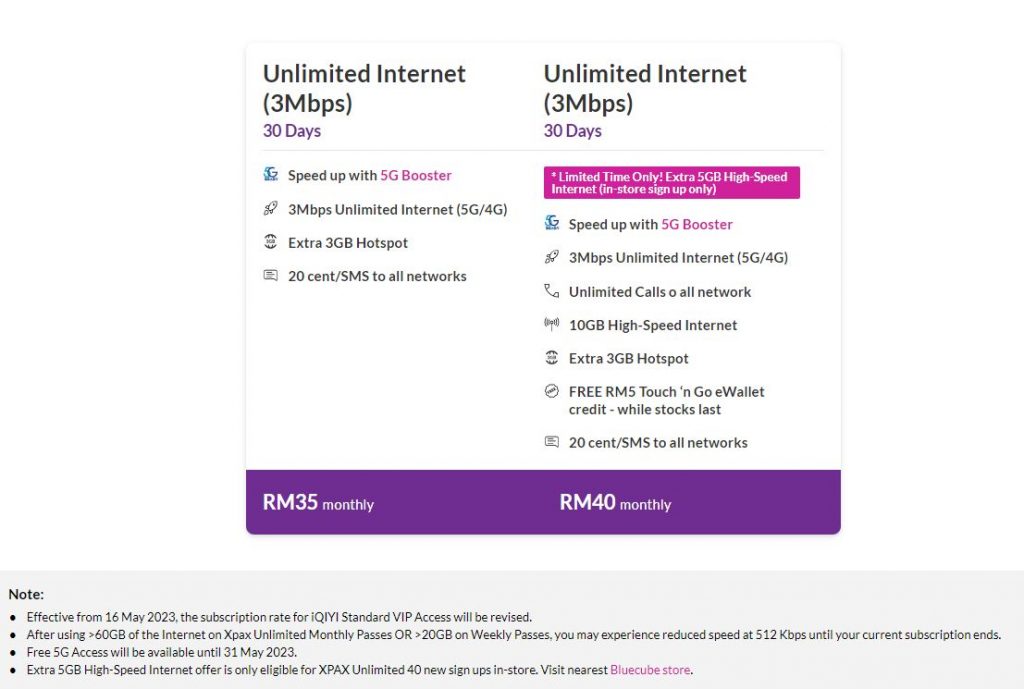1024x689 pixels.
Task: Click the 5G icon in the RM35 plan
Action: click(x=270, y=175)
